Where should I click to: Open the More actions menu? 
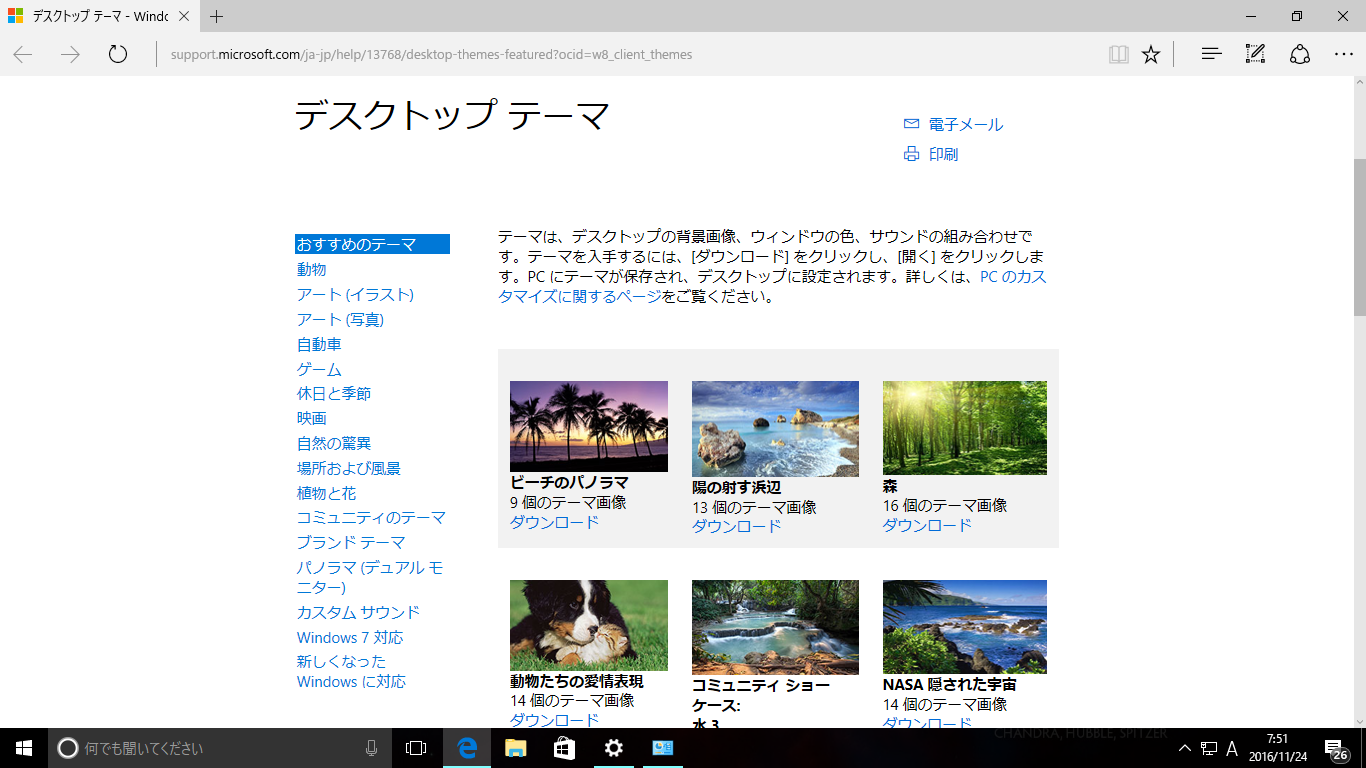[x=1343, y=54]
